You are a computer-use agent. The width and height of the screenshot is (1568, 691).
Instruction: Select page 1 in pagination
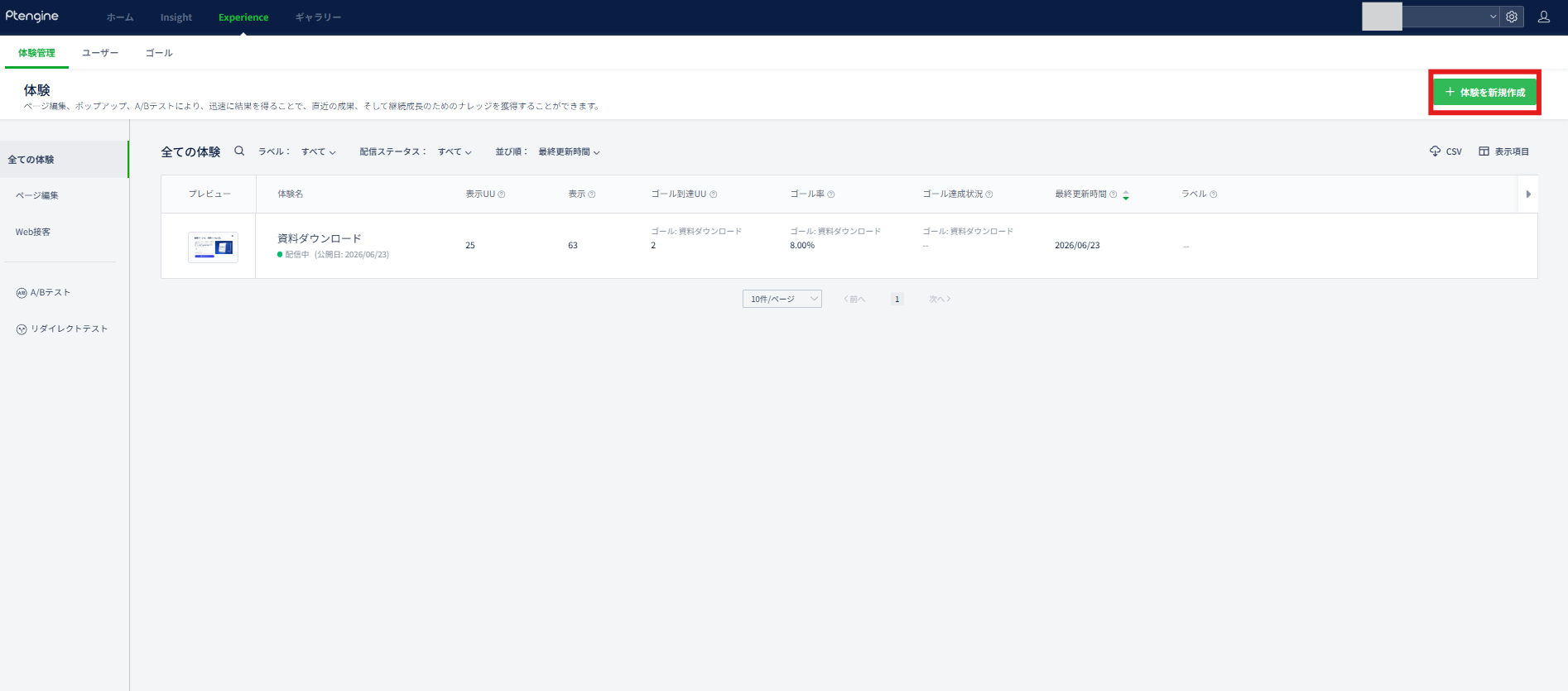tap(897, 300)
